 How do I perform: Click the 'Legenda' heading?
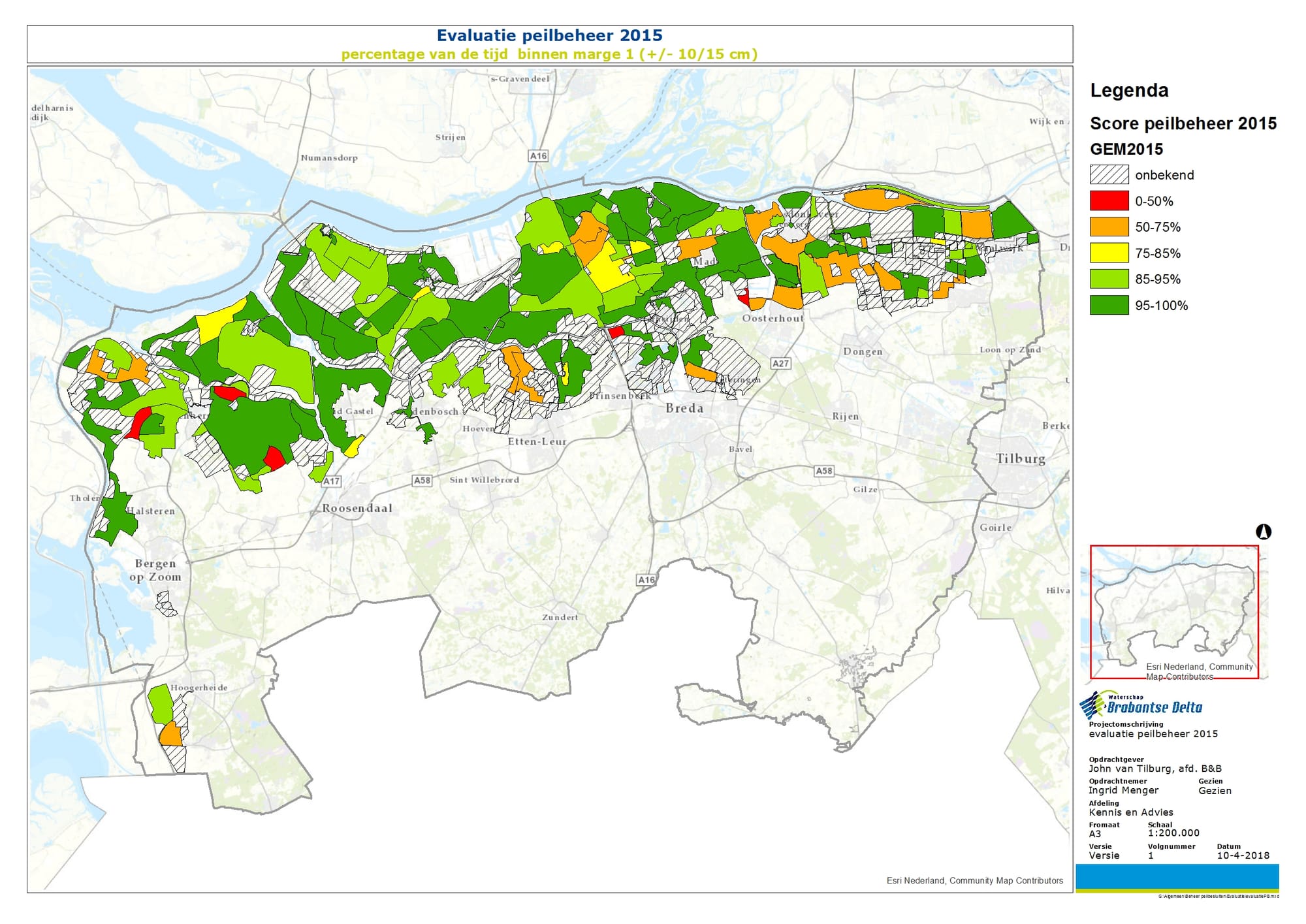[x=1129, y=90]
